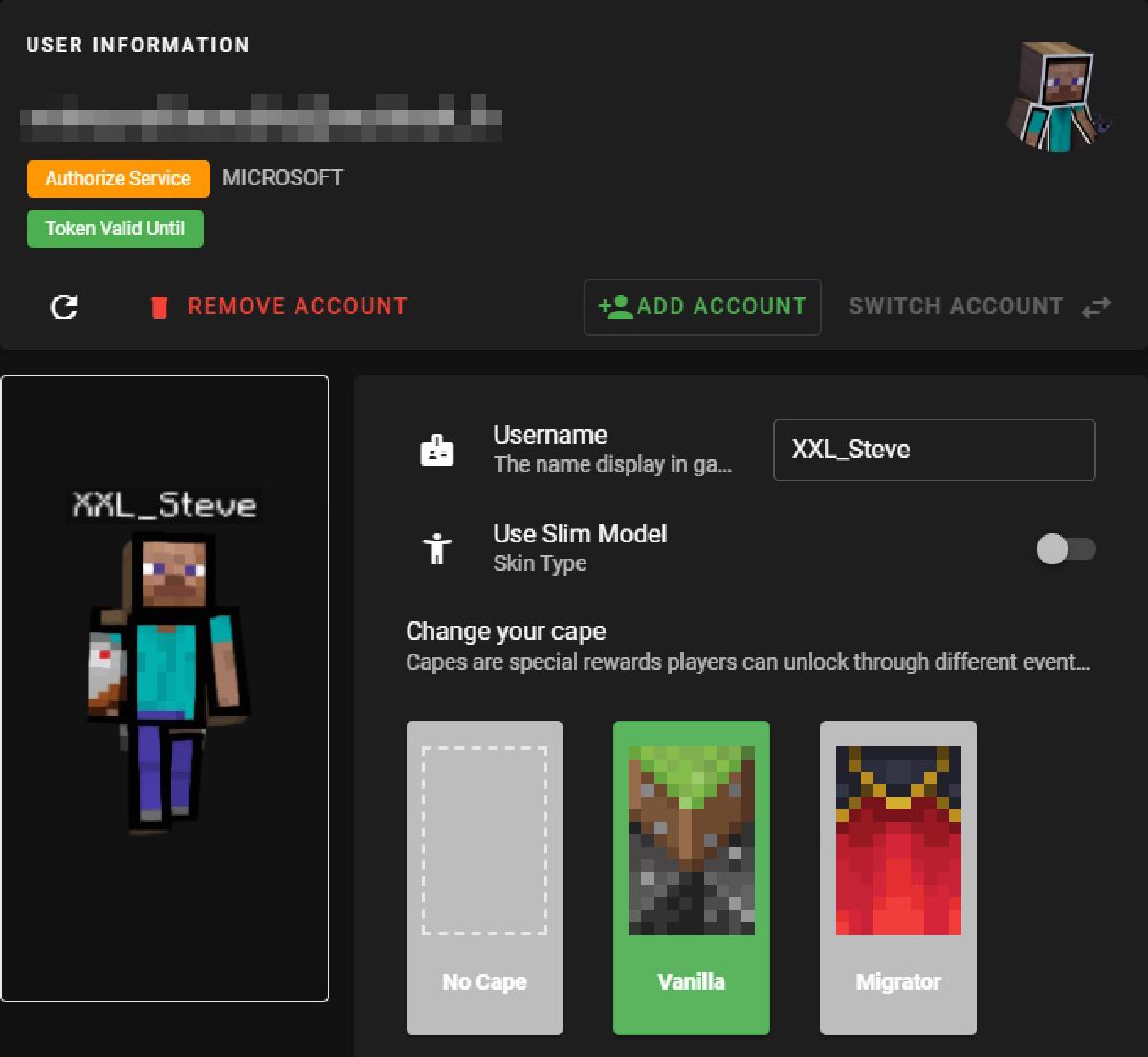The image size is (1148, 1057).
Task: Click the ID badge icon beside Username
Action: pos(437,449)
